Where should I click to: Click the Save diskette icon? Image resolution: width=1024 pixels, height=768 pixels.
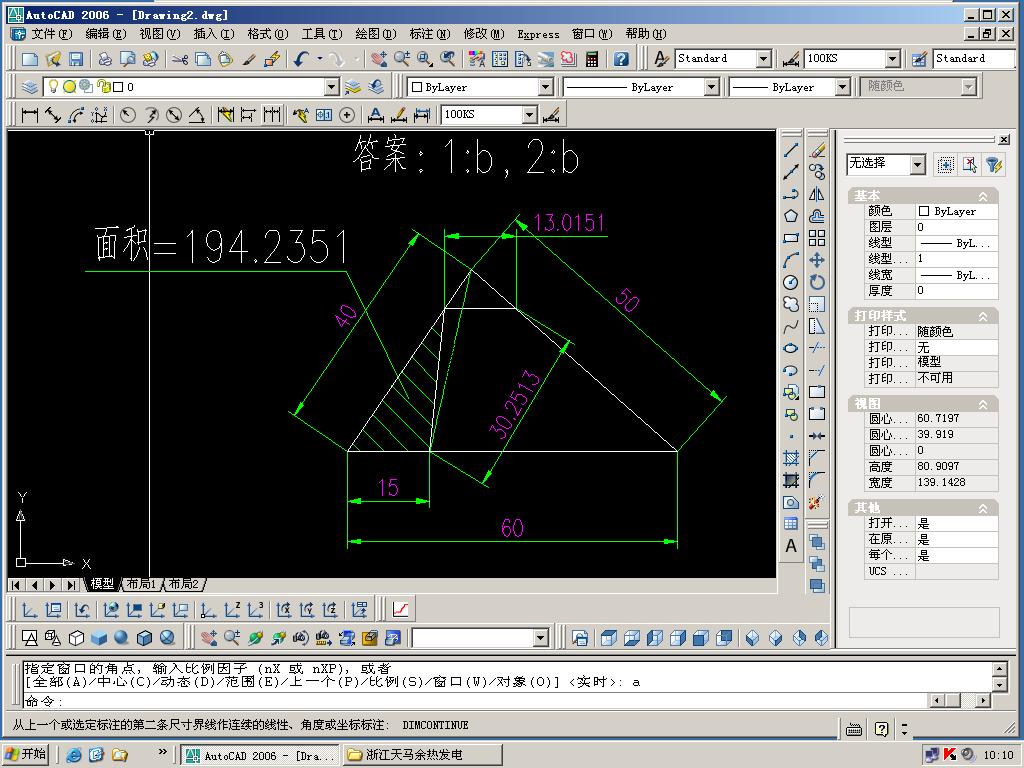click(x=76, y=59)
